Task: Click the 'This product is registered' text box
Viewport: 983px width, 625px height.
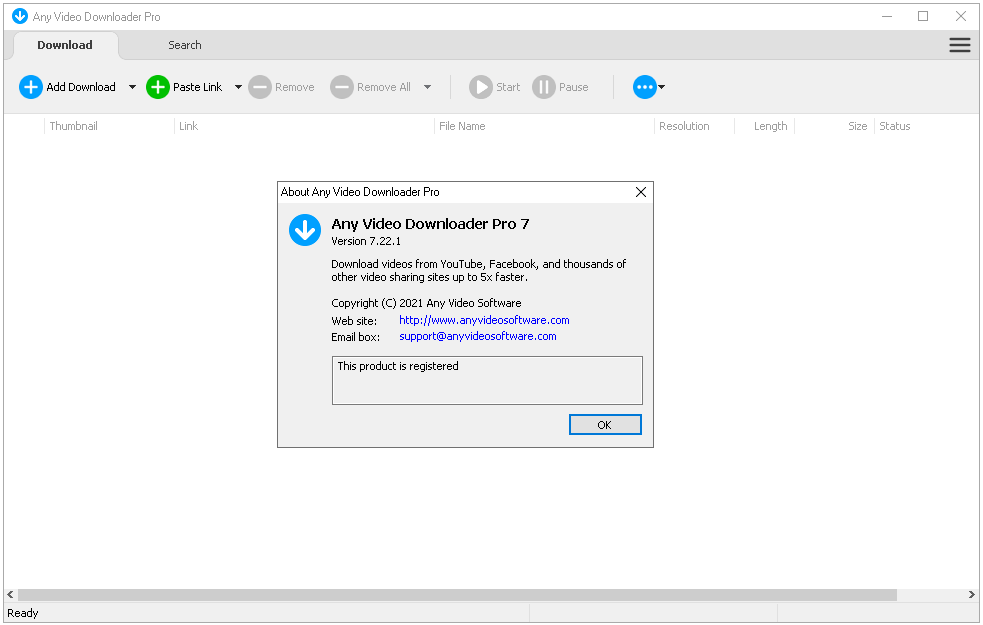Action: [487, 381]
